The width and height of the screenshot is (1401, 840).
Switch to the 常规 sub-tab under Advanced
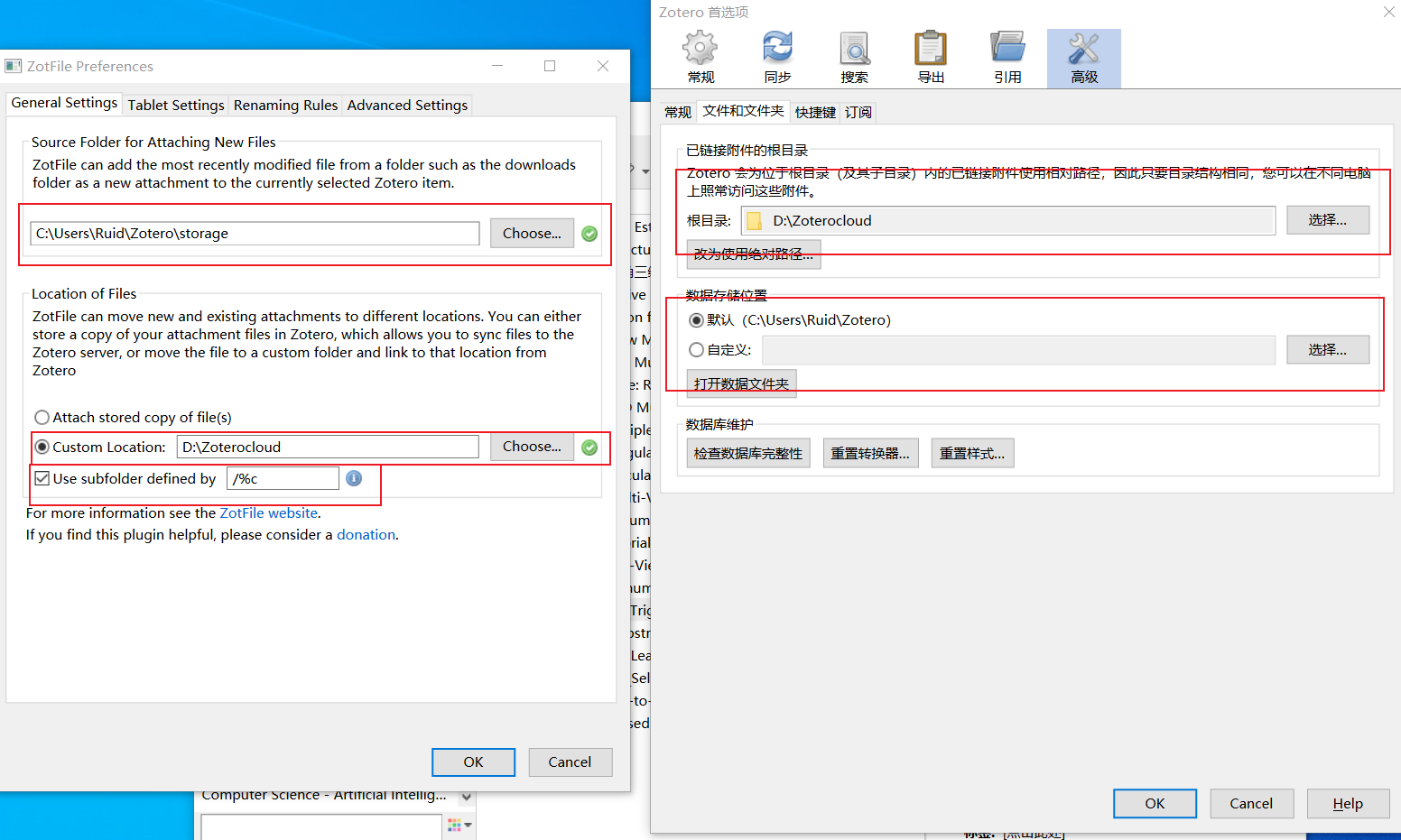coord(678,112)
